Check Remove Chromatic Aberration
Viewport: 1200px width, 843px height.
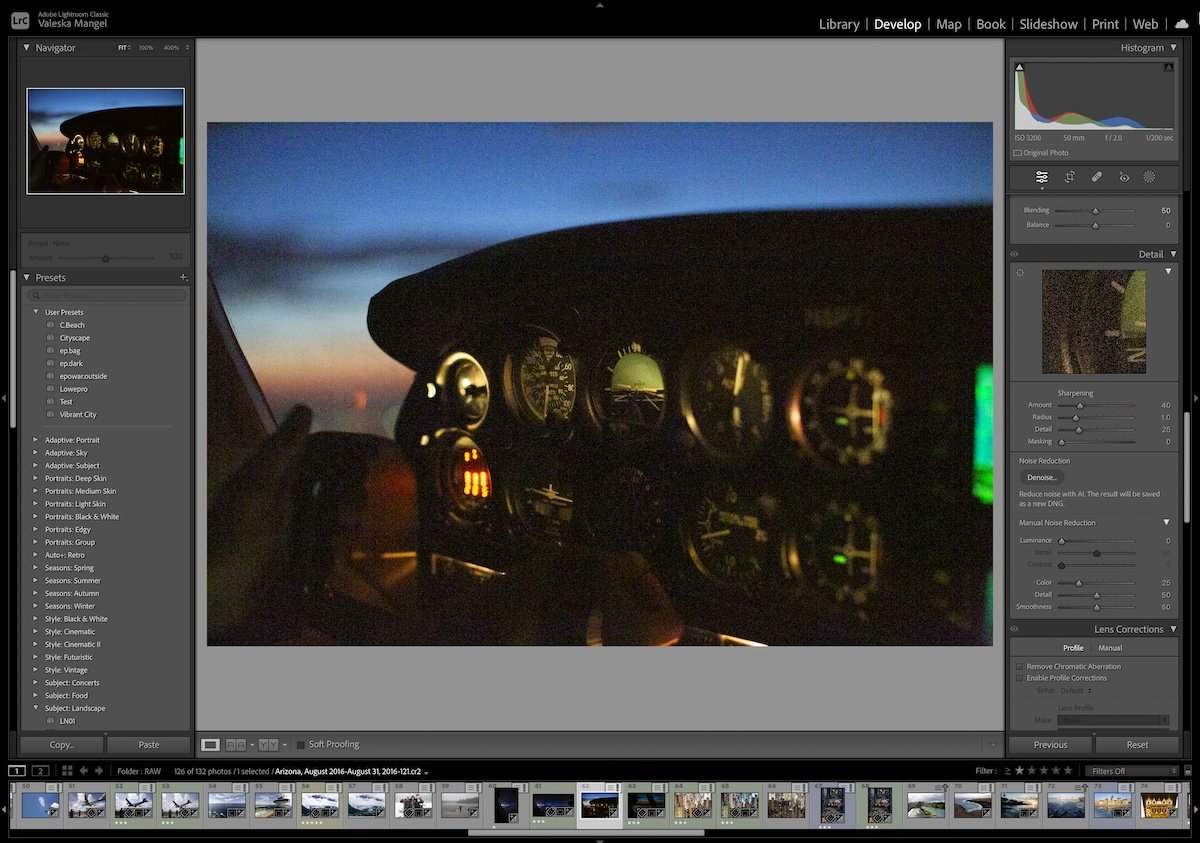coord(1020,666)
